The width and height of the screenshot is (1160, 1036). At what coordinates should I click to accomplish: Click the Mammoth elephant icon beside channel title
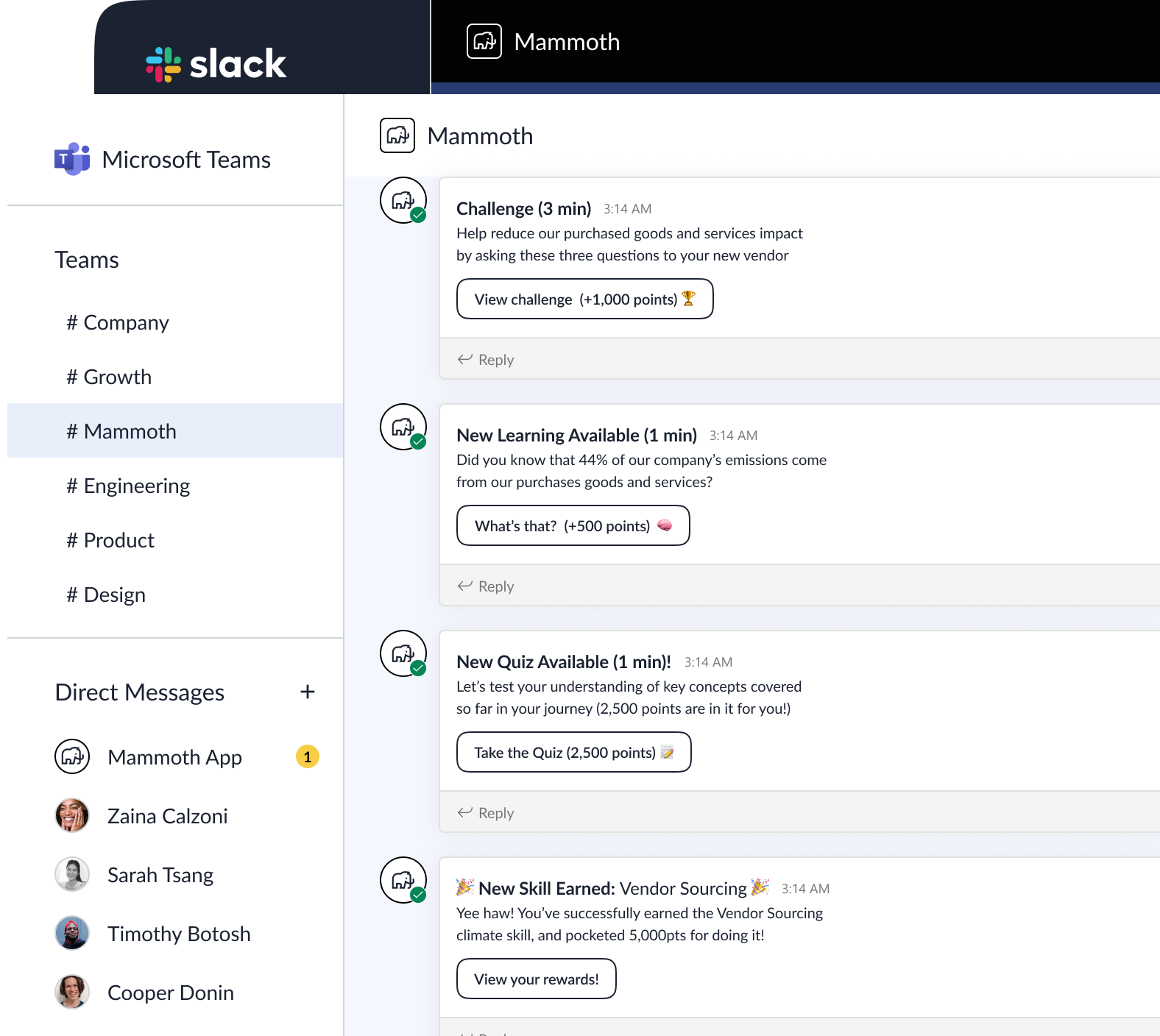coord(397,135)
